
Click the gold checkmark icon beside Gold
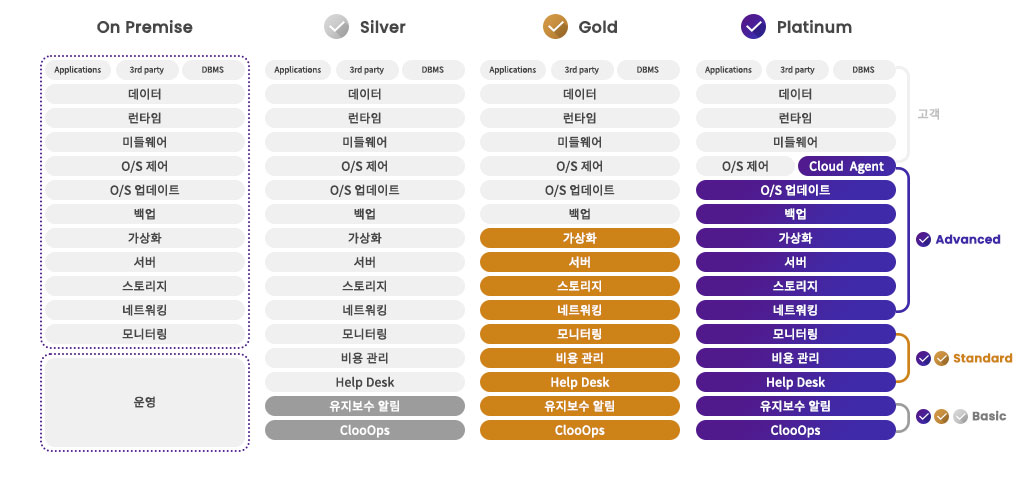pos(555,28)
